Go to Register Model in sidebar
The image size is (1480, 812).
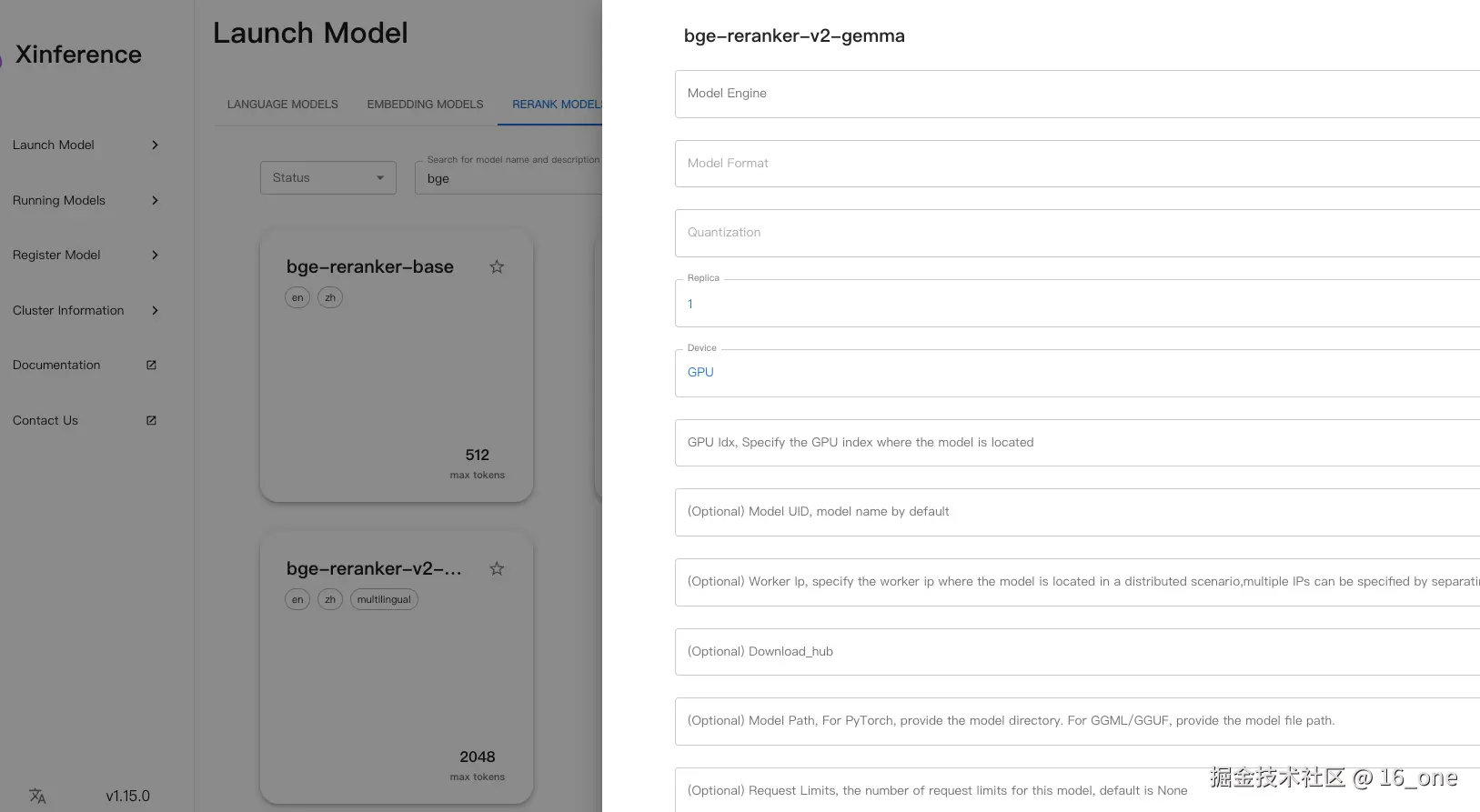pyautogui.click(x=56, y=255)
